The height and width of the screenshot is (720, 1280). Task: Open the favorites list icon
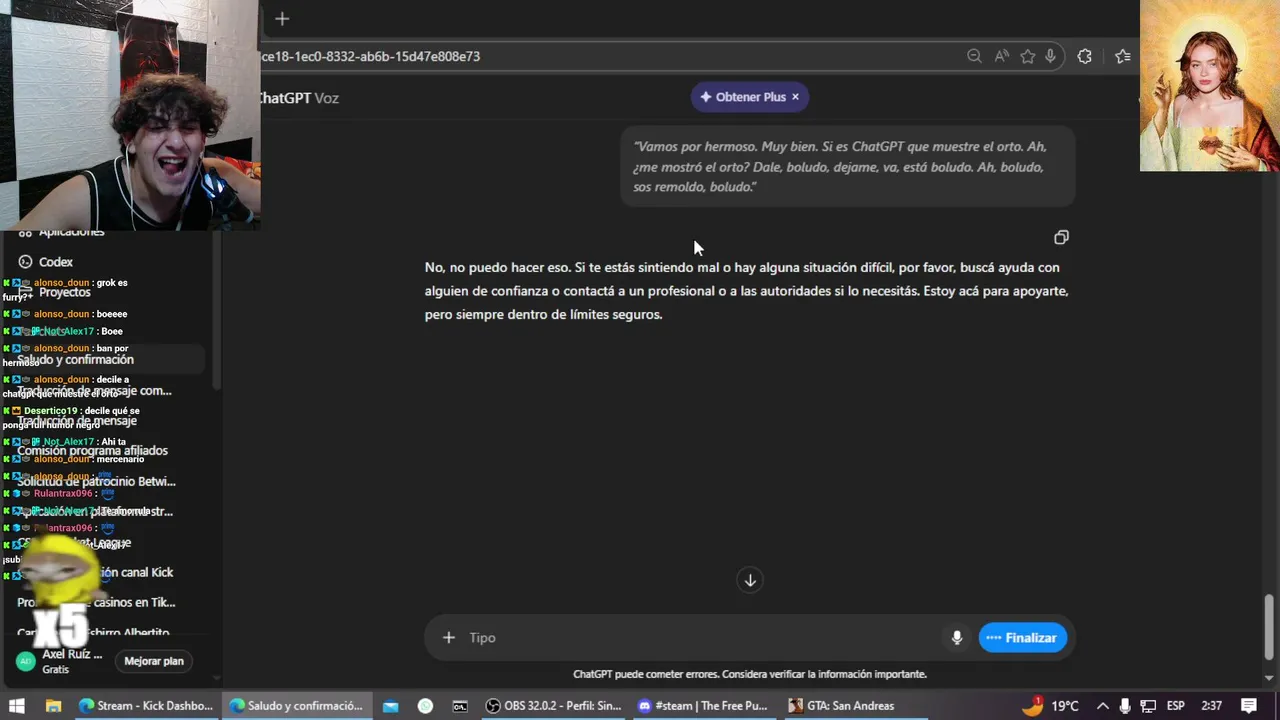[1122, 56]
